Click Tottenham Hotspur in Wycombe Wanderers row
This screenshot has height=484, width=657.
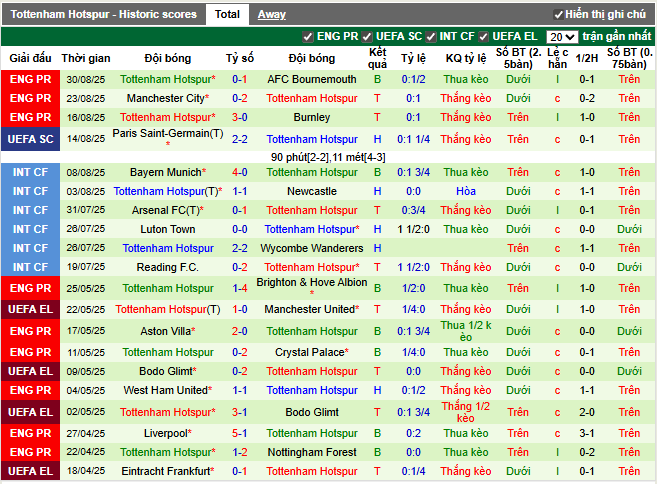click(x=168, y=248)
